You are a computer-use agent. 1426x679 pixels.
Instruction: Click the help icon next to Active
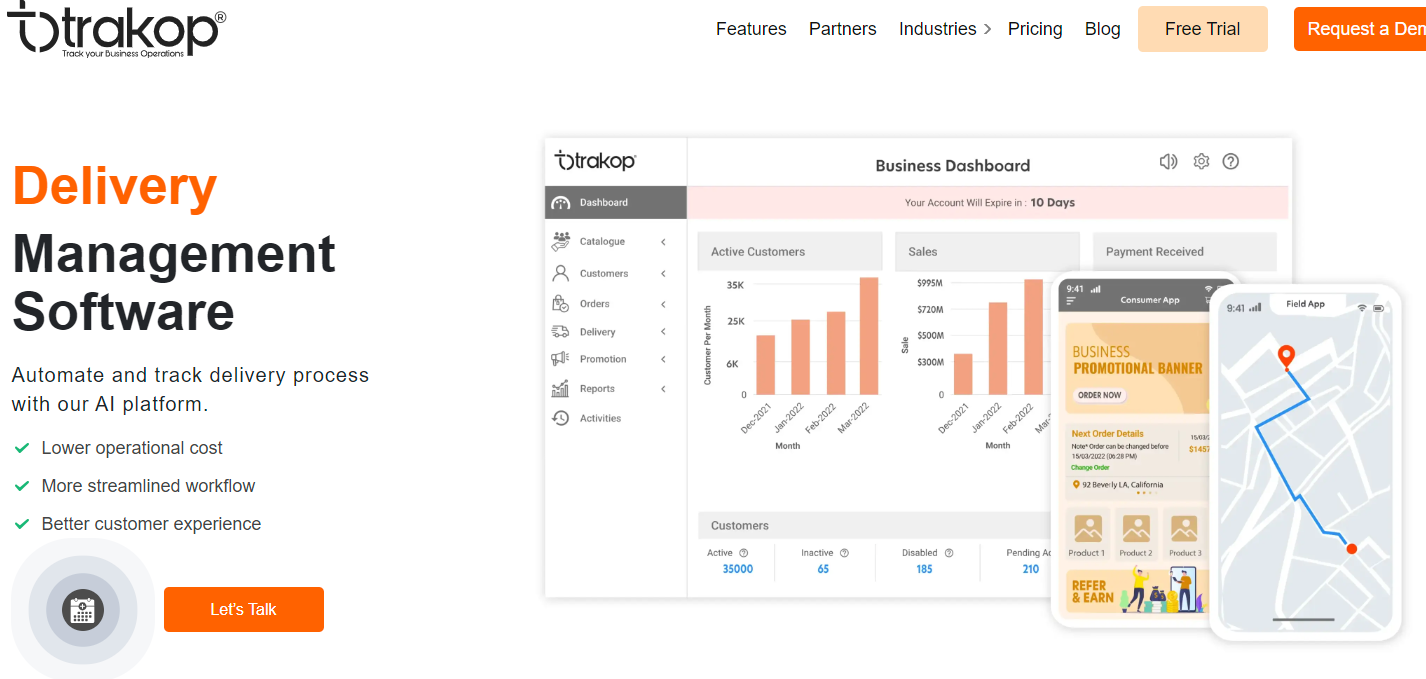[743, 553]
